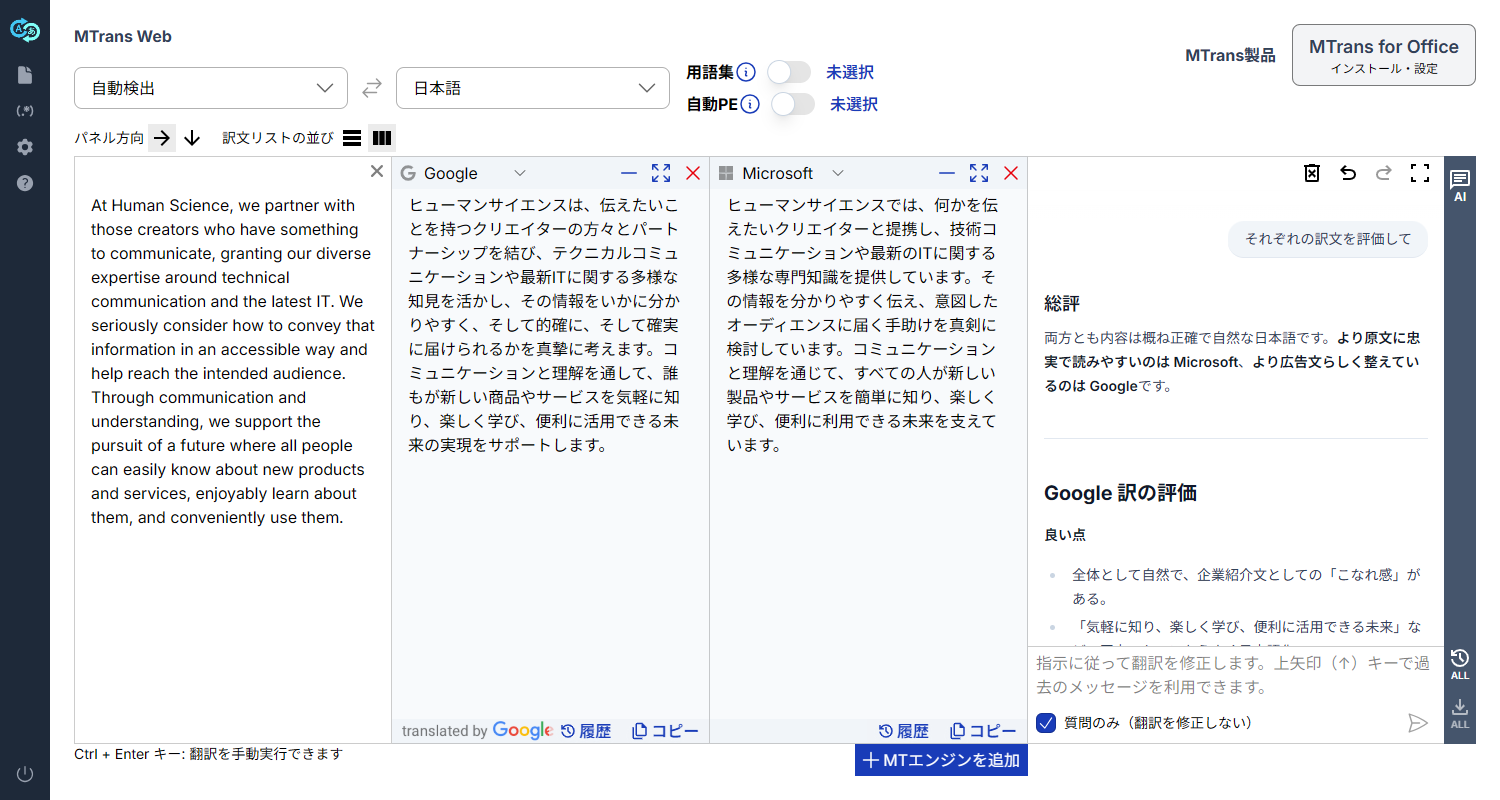The height and width of the screenshot is (800, 1500).
Task: Clear the AI chat conversation
Action: coord(1312,173)
